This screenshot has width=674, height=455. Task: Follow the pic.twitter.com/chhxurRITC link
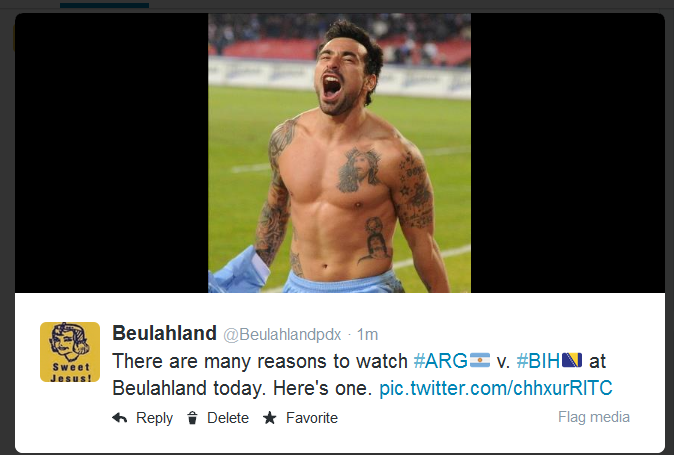496,388
